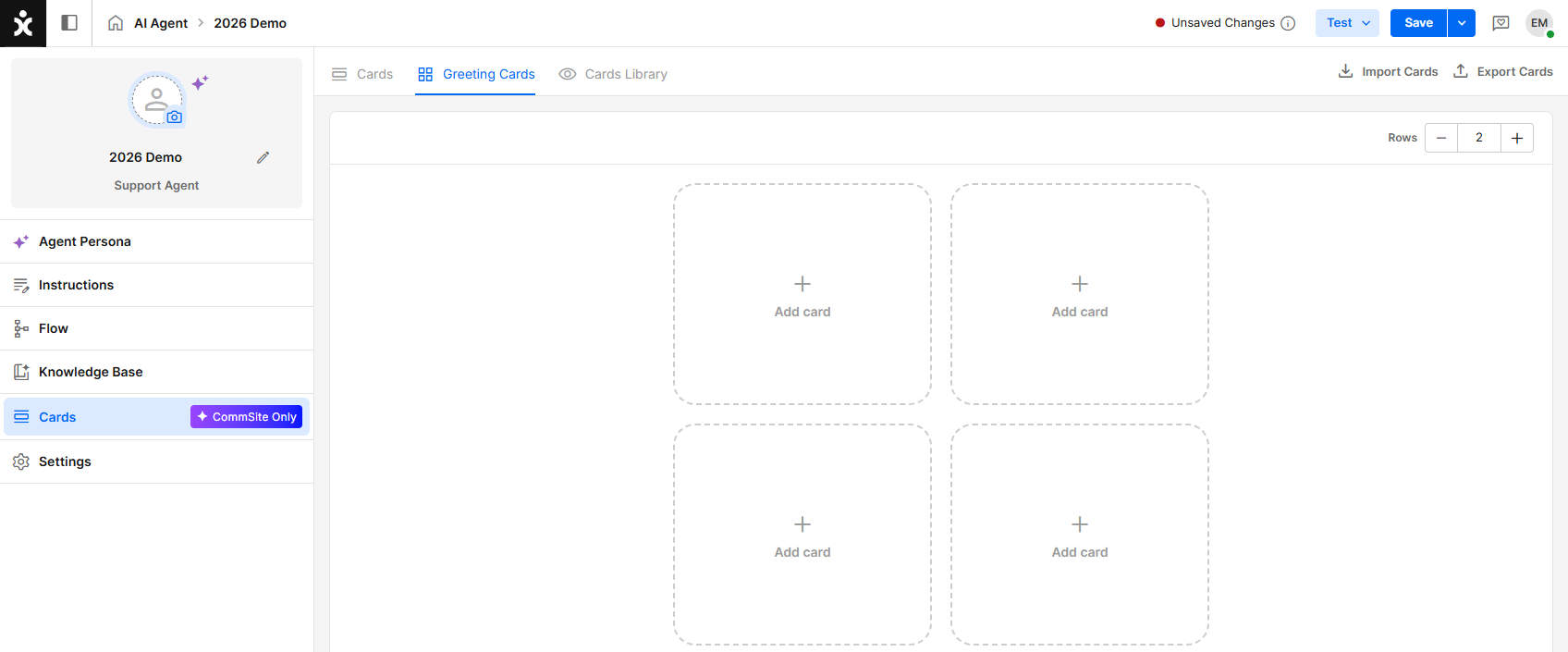The height and width of the screenshot is (652, 1568).
Task: Open AI Agent breadcrumb link
Action: click(161, 23)
